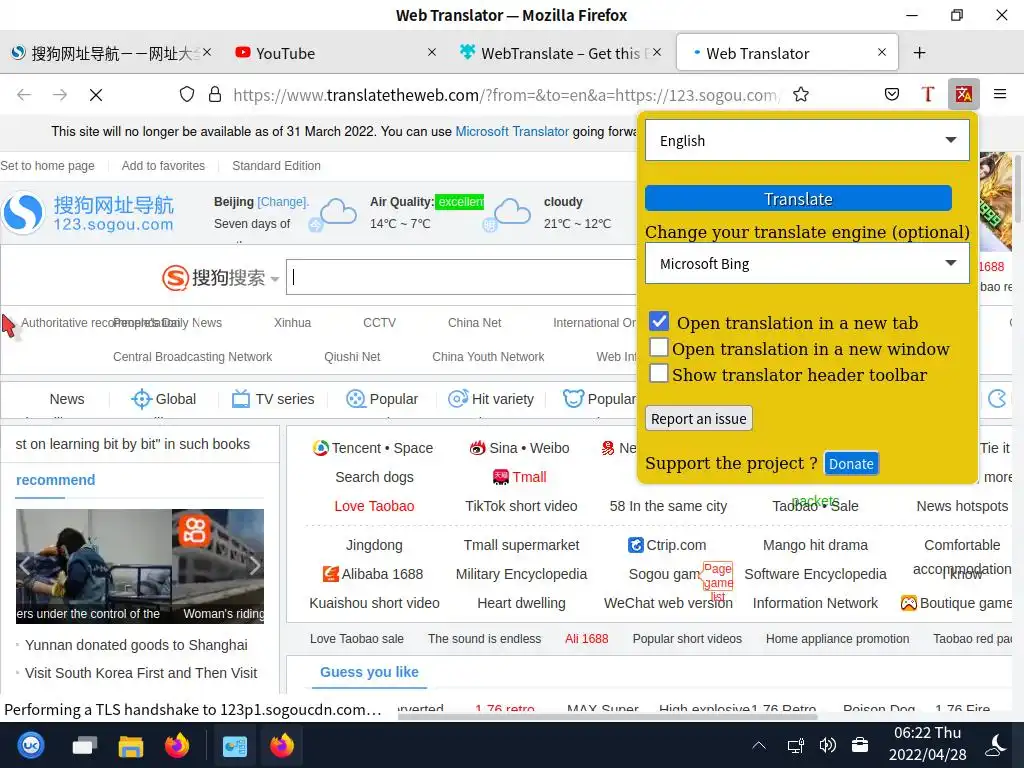1024x768 pixels.
Task: Click the TikTok short video link
Action: point(521,506)
